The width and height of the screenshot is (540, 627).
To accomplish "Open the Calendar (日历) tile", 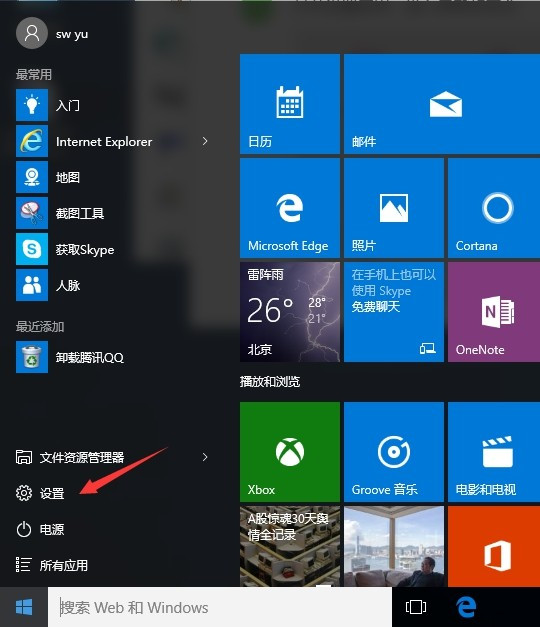I will (x=290, y=104).
